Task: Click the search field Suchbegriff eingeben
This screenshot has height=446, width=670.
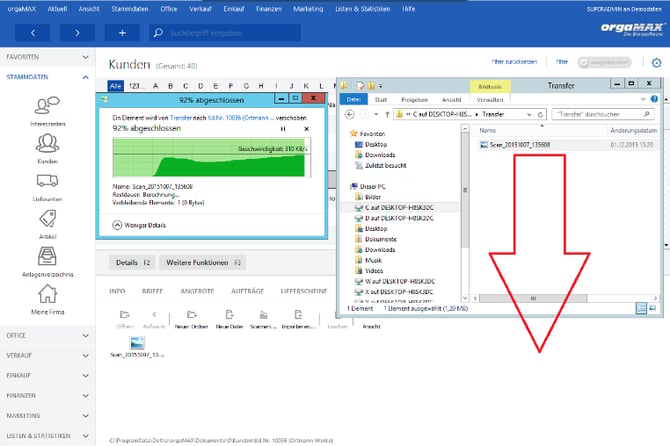Action: (x=225, y=32)
